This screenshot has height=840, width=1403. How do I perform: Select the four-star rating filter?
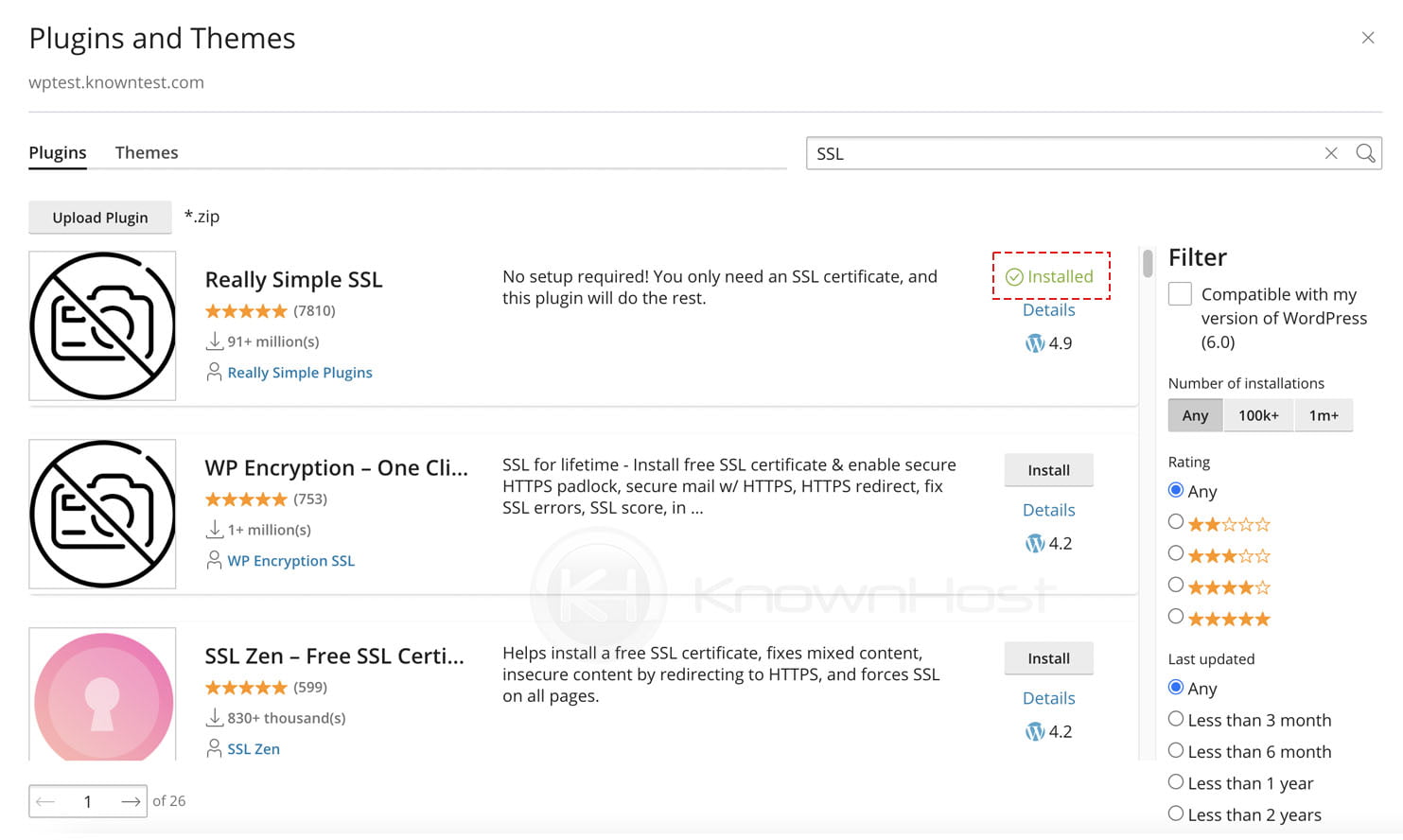point(1176,585)
